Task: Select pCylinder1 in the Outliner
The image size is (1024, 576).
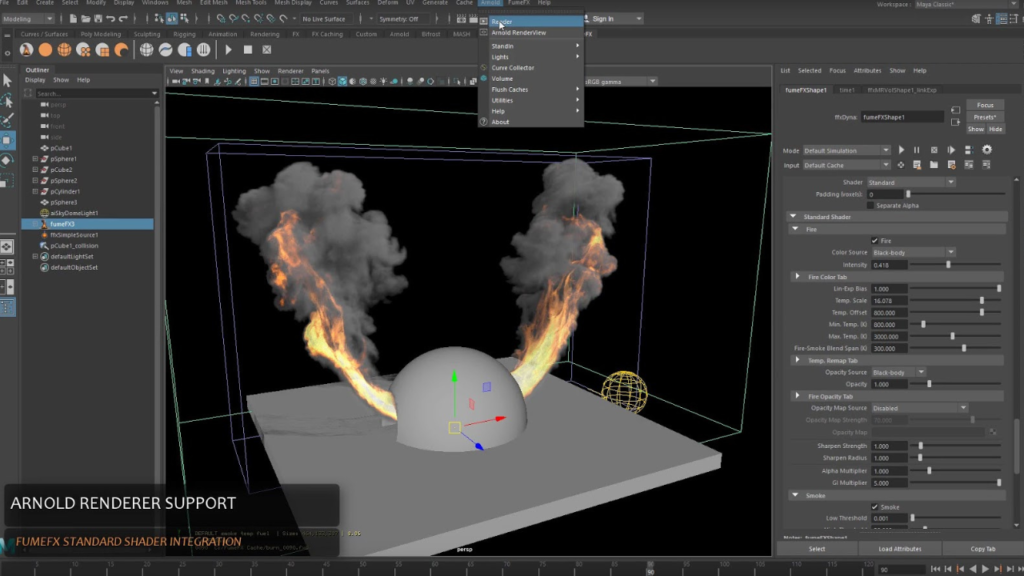Action: pyautogui.click(x=64, y=191)
